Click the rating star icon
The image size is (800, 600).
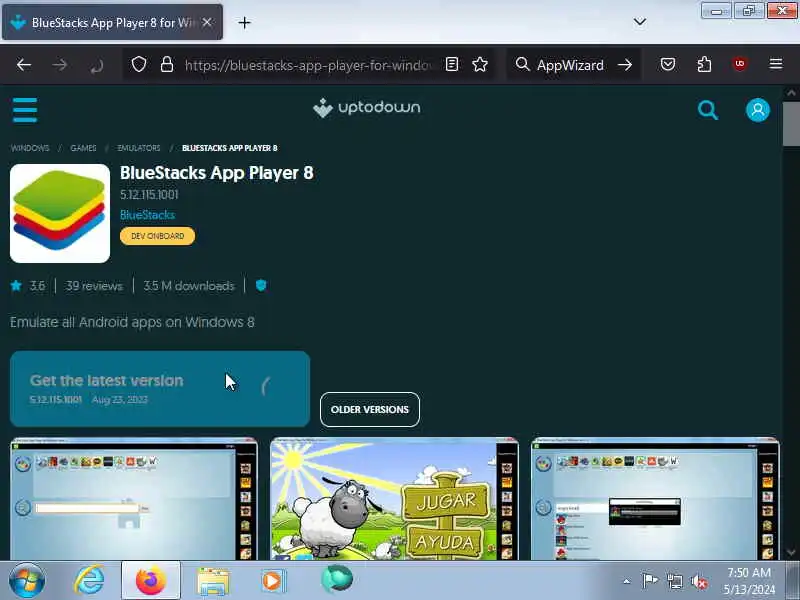pyautogui.click(x=16, y=285)
